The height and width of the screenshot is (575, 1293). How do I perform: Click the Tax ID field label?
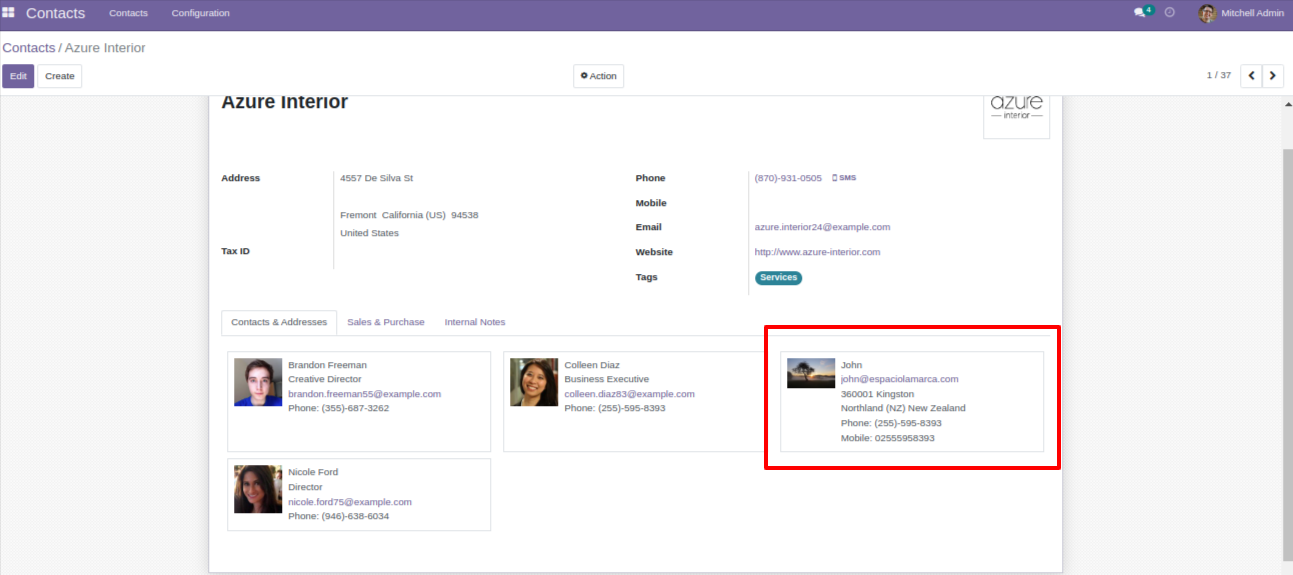point(235,251)
